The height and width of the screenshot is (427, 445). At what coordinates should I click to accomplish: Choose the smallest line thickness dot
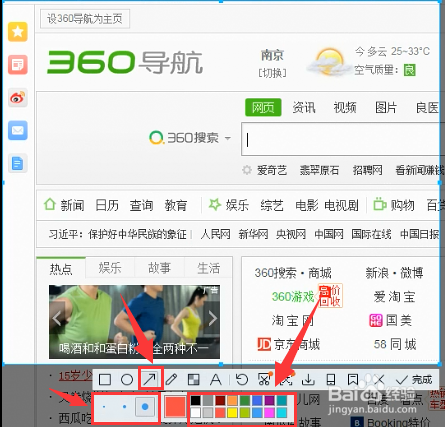(104, 407)
